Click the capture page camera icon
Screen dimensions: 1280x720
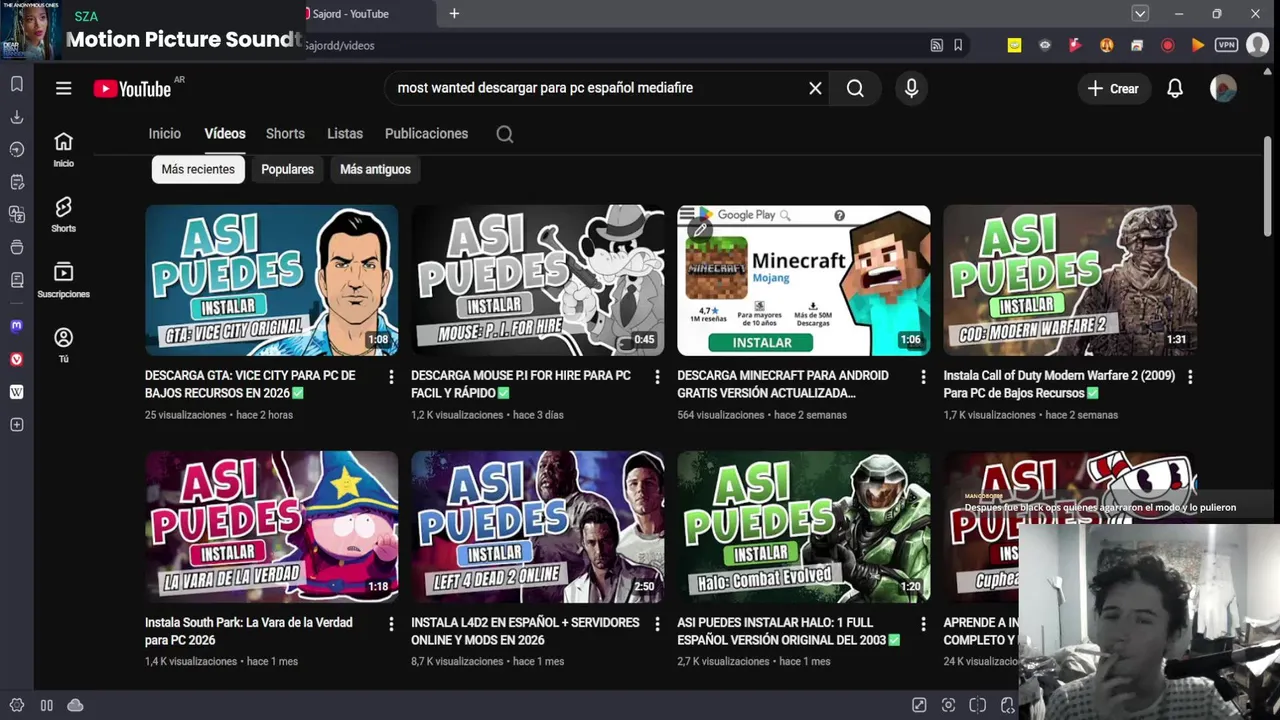(x=948, y=705)
